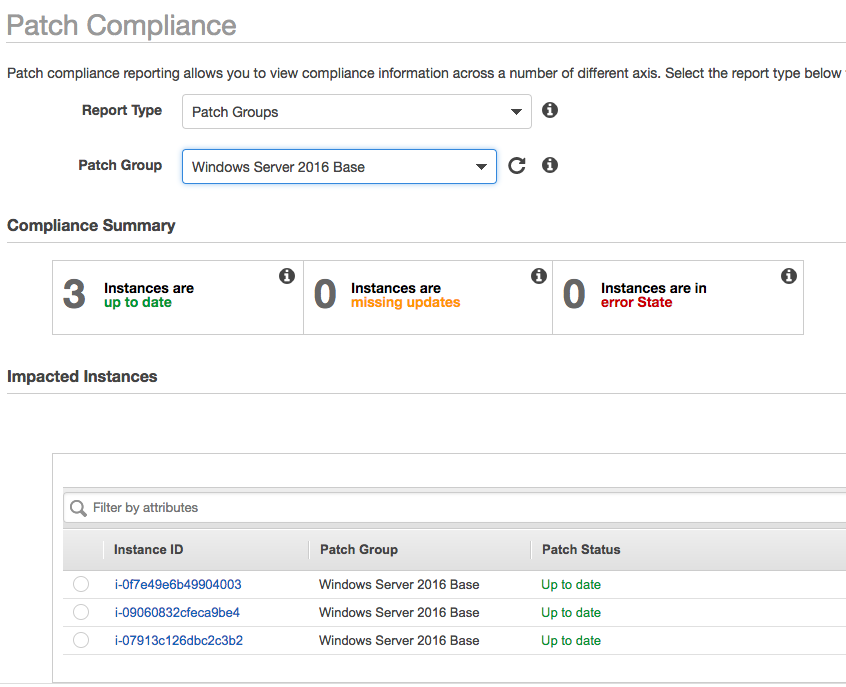Viewport: 846px width, 687px height.
Task: Click info icon next to Patch Group refresh
Action: pos(549,165)
